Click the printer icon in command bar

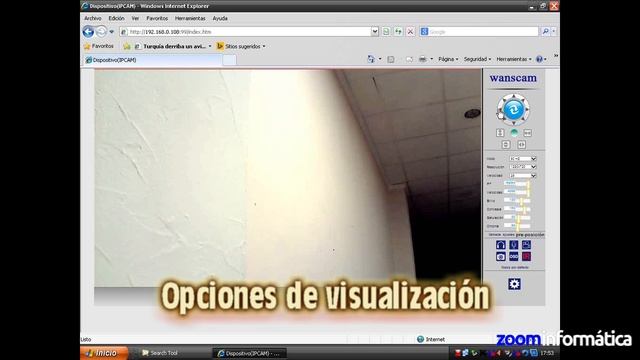[422, 59]
